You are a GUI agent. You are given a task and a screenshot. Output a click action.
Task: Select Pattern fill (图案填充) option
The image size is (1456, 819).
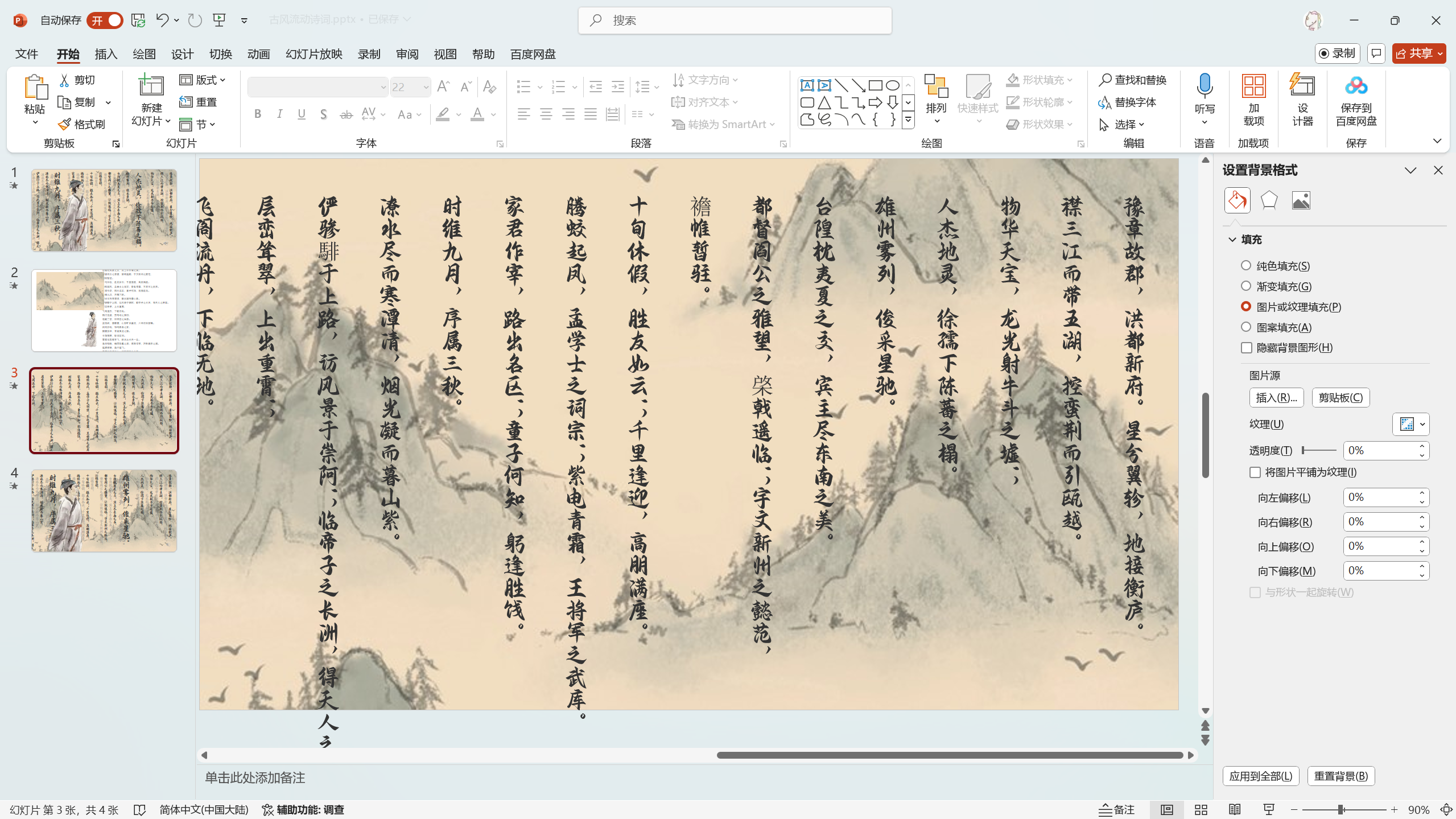click(x=1246, y=327)
